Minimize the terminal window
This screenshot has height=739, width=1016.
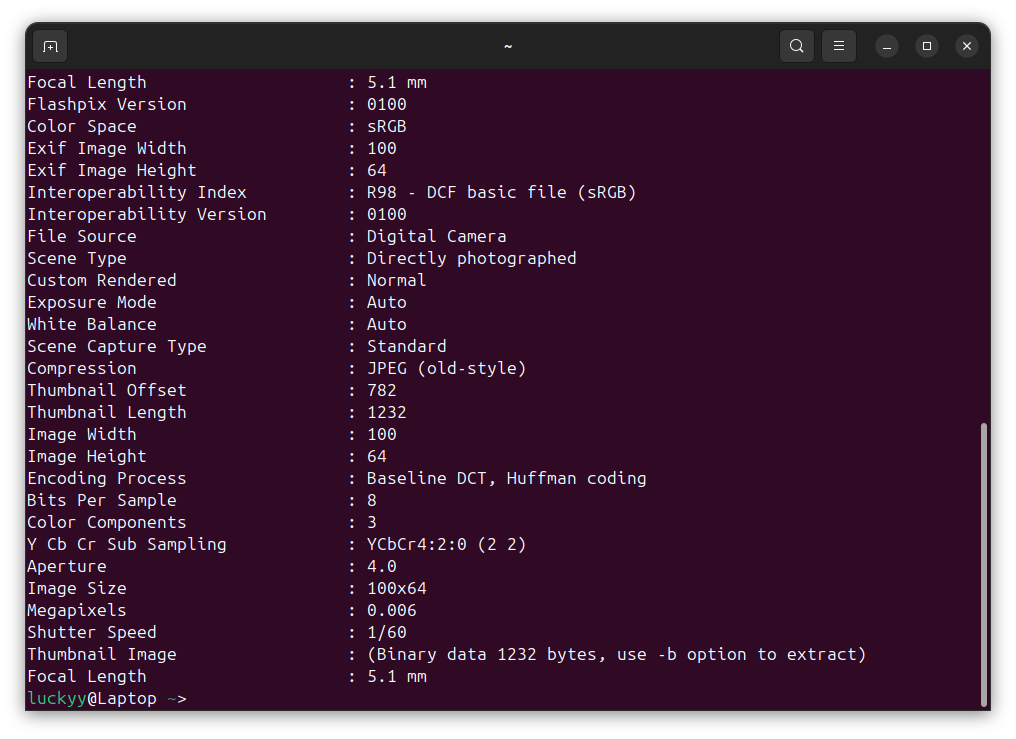click(886, 46)
